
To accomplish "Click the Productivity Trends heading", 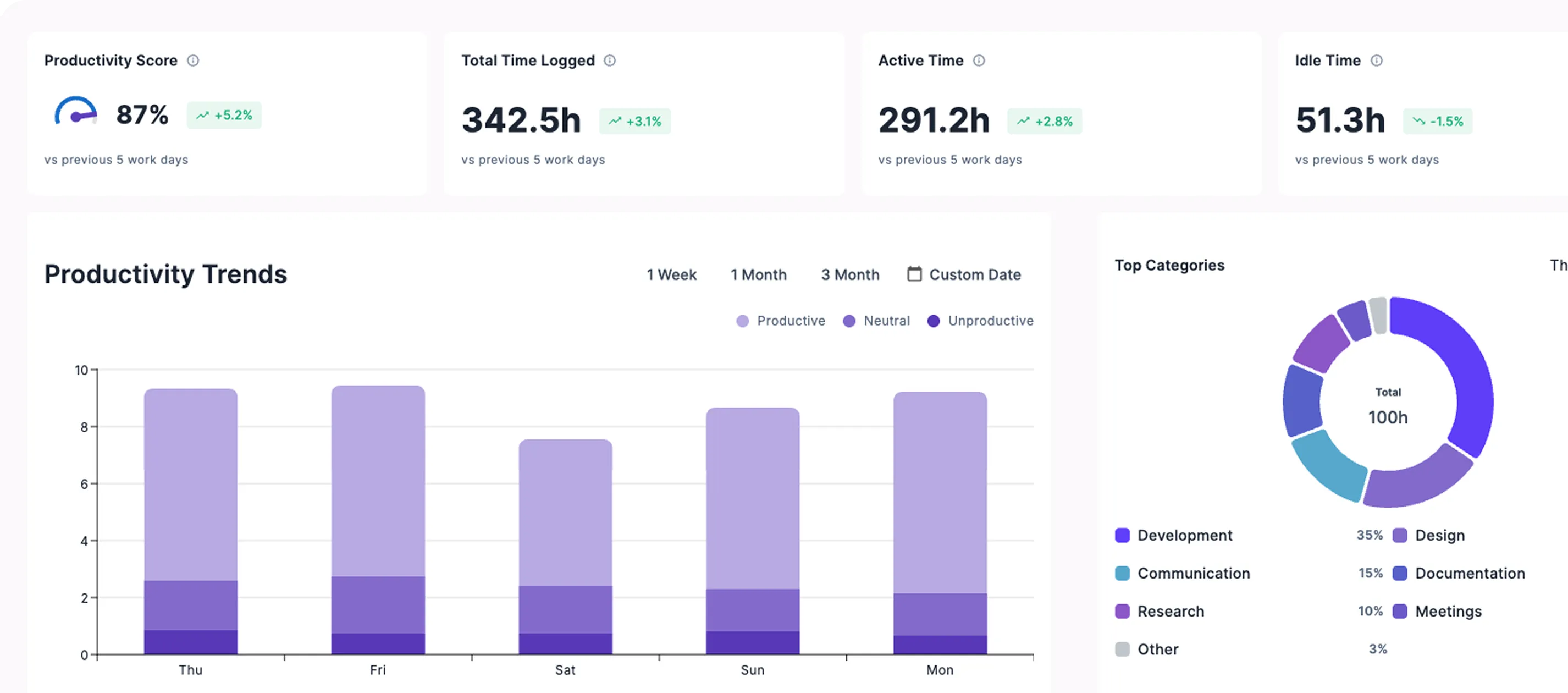I will pos(165,274).
